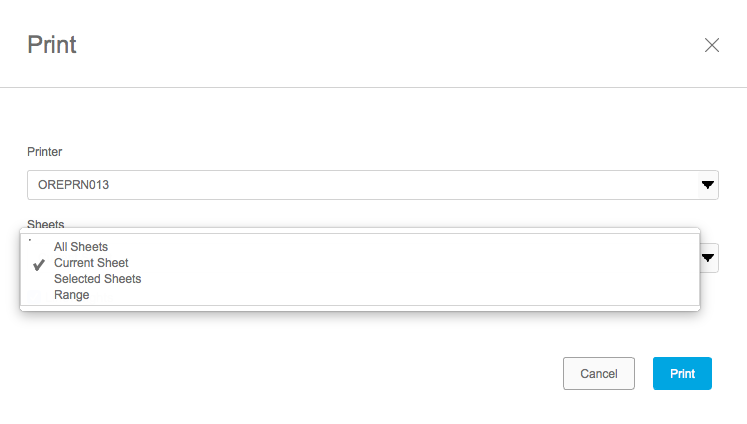Click the Printer field label
Image resolution: width=747 pixels, height=424 pixels.
click(x=44, y=151)
